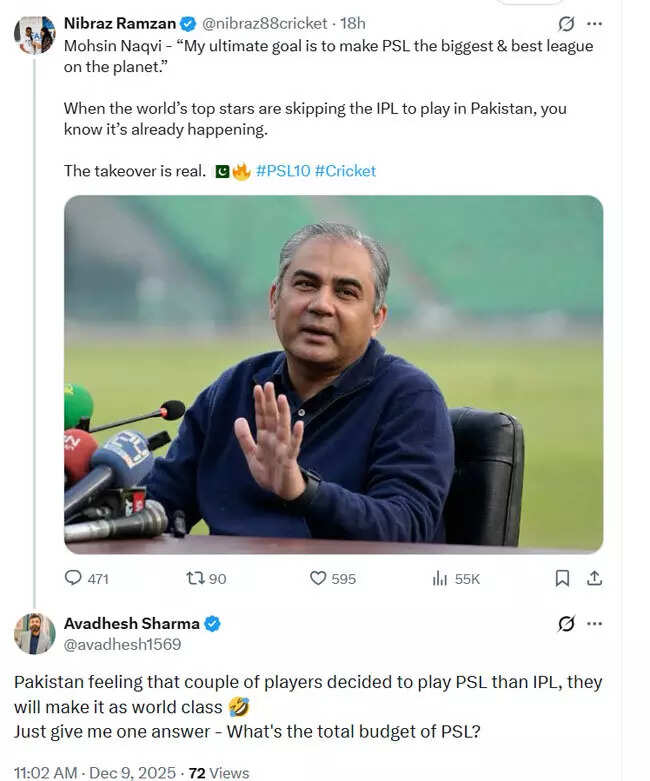The height and width of the screenshot is (781, 650).
Task: Click Grok icon on Nibraz Ramzan's tweet
Action: (x=566, y=23)
